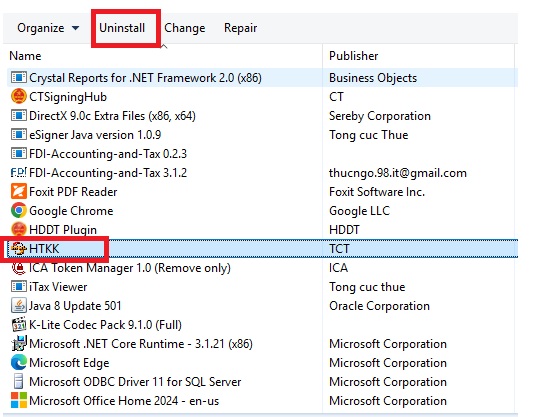
Task: Select the Microsoft Edge icon
Action: coord(18,362)
